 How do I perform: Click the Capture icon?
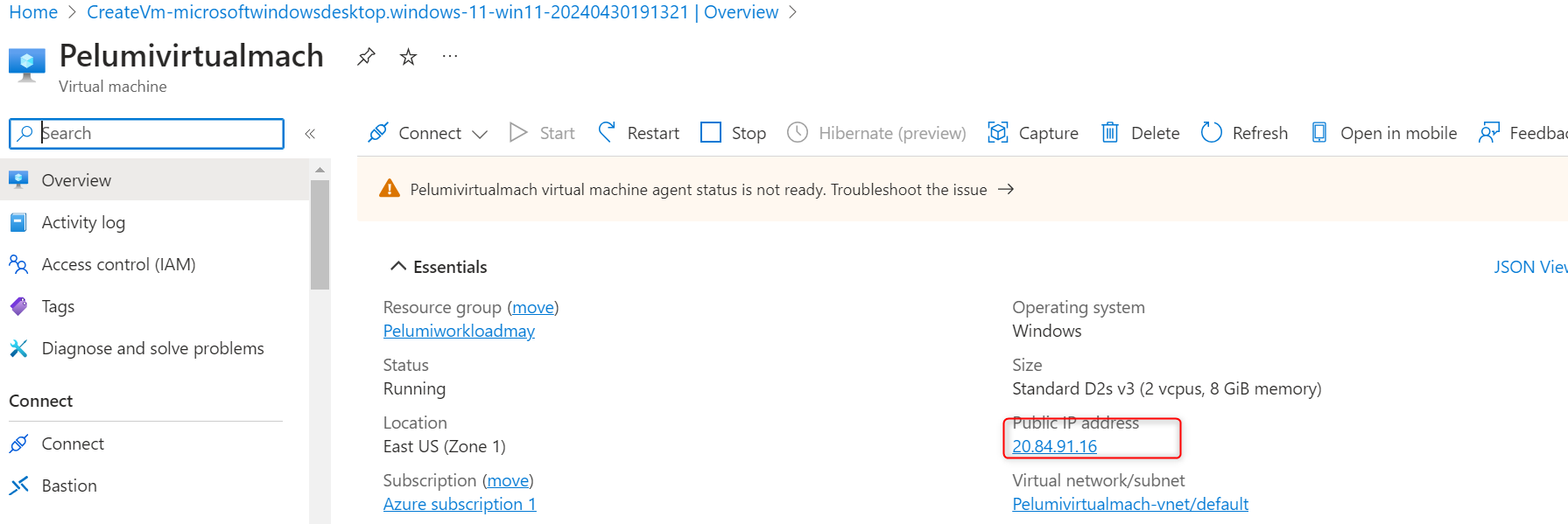coord(998,132)
